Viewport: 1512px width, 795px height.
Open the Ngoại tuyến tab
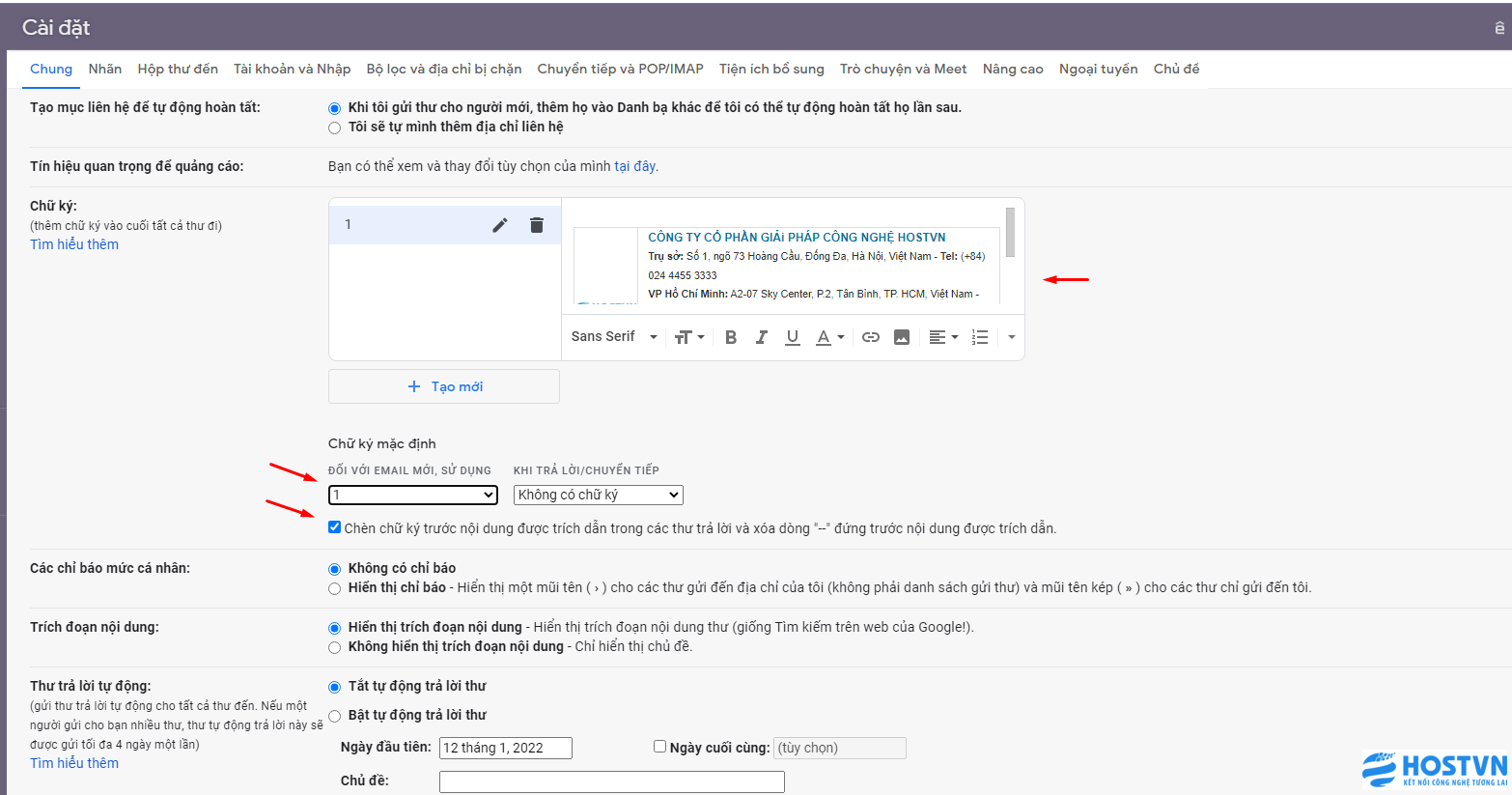click(1099, 69)
